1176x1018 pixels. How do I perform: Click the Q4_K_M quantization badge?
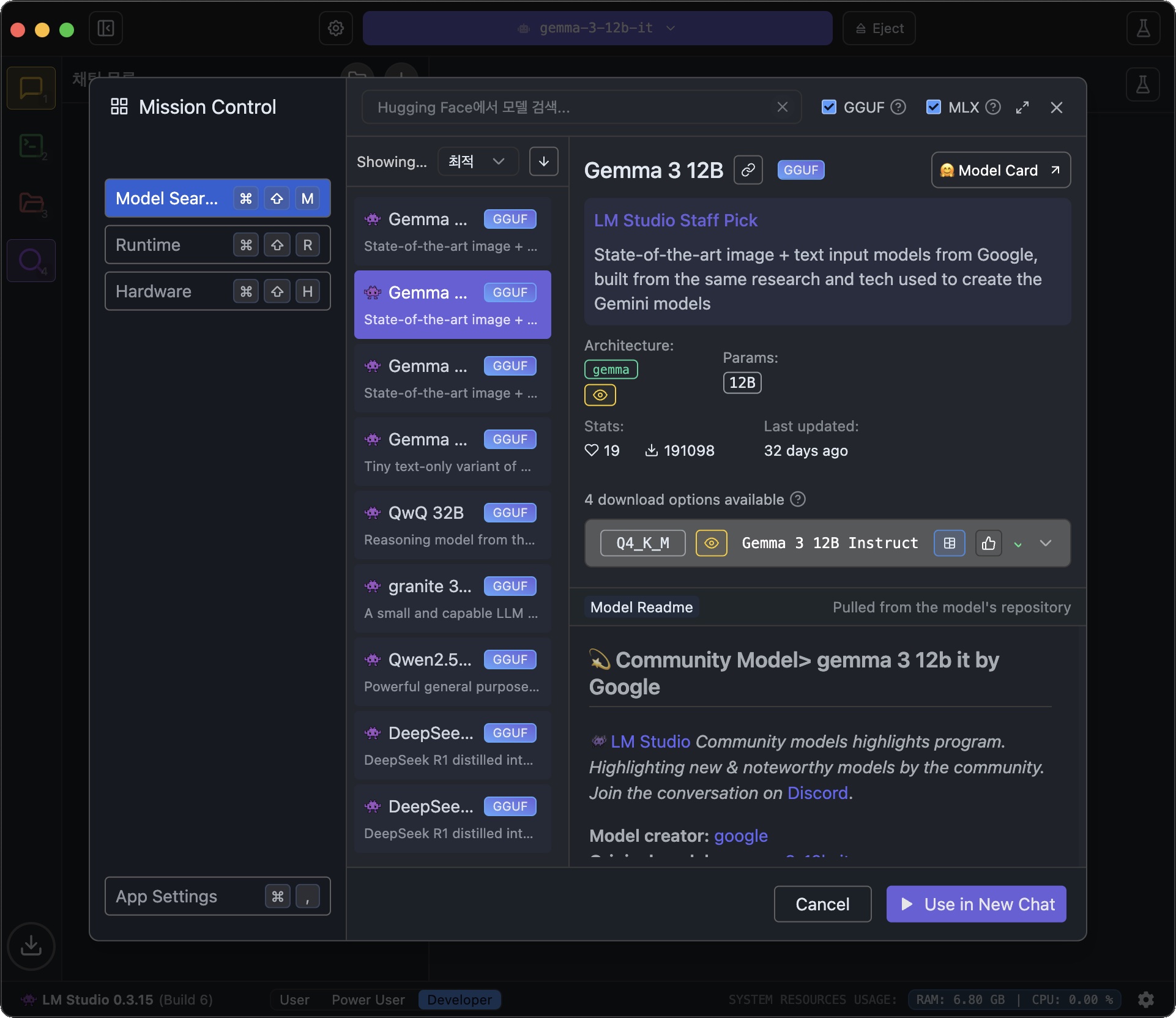tap(642, 543)
